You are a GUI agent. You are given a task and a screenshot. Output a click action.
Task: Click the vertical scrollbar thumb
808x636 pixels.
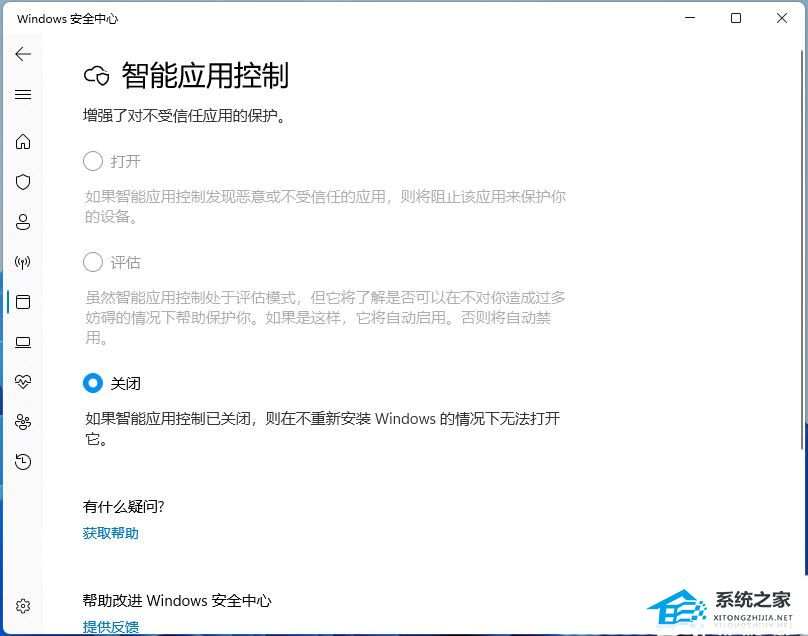tap(803, 250)
